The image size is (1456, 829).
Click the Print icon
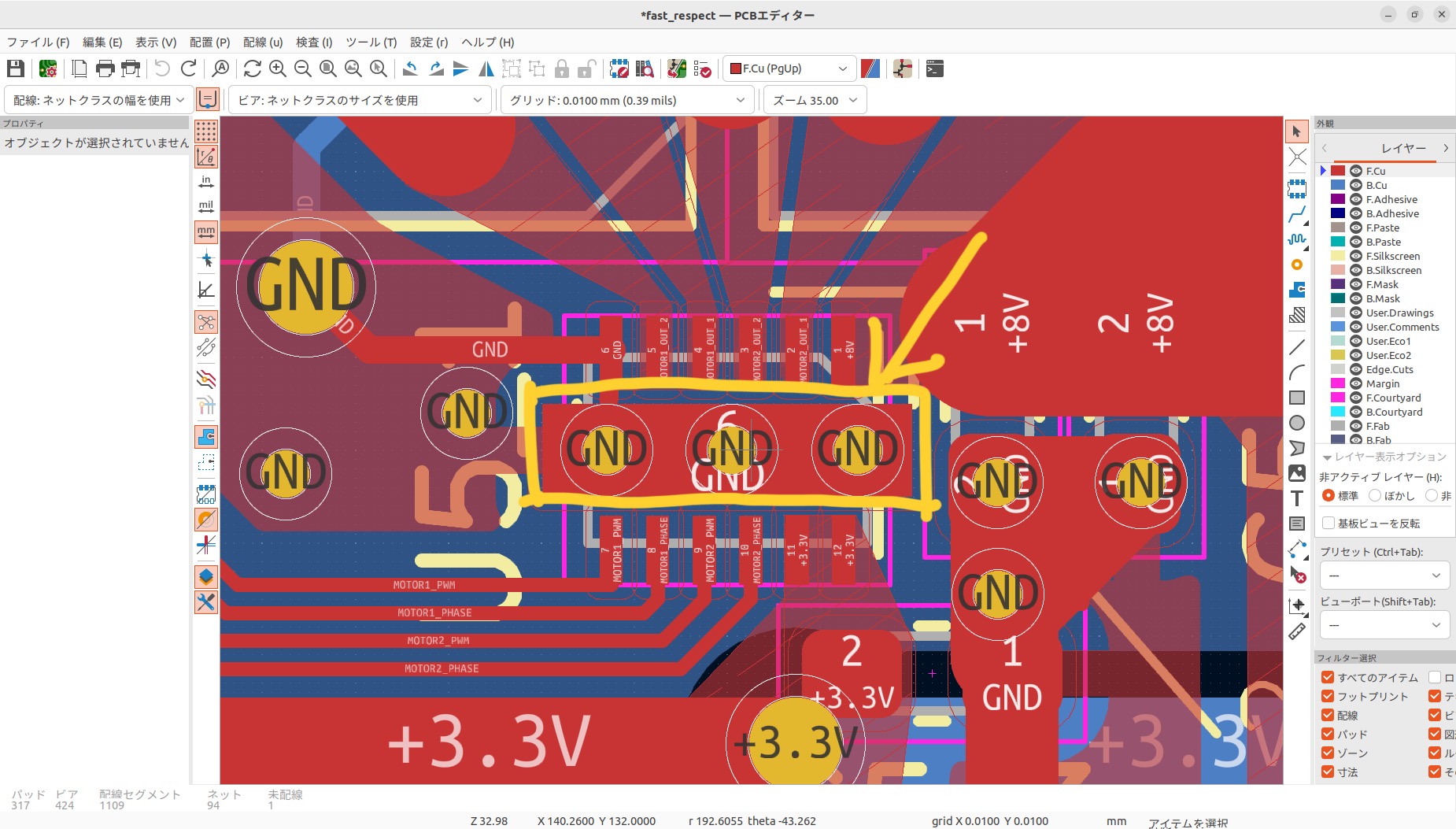click(x=105, y=69)
